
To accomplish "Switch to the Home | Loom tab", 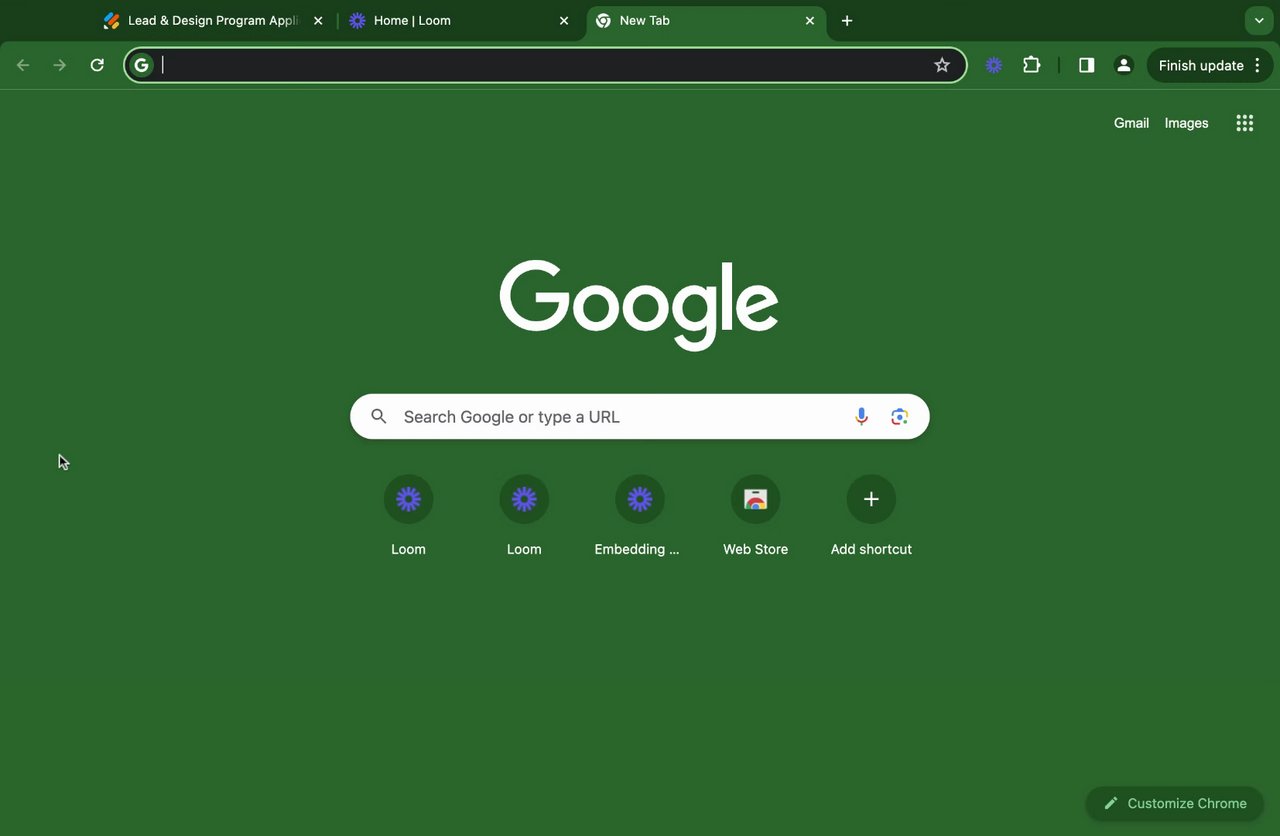I will tap(458, 20).
